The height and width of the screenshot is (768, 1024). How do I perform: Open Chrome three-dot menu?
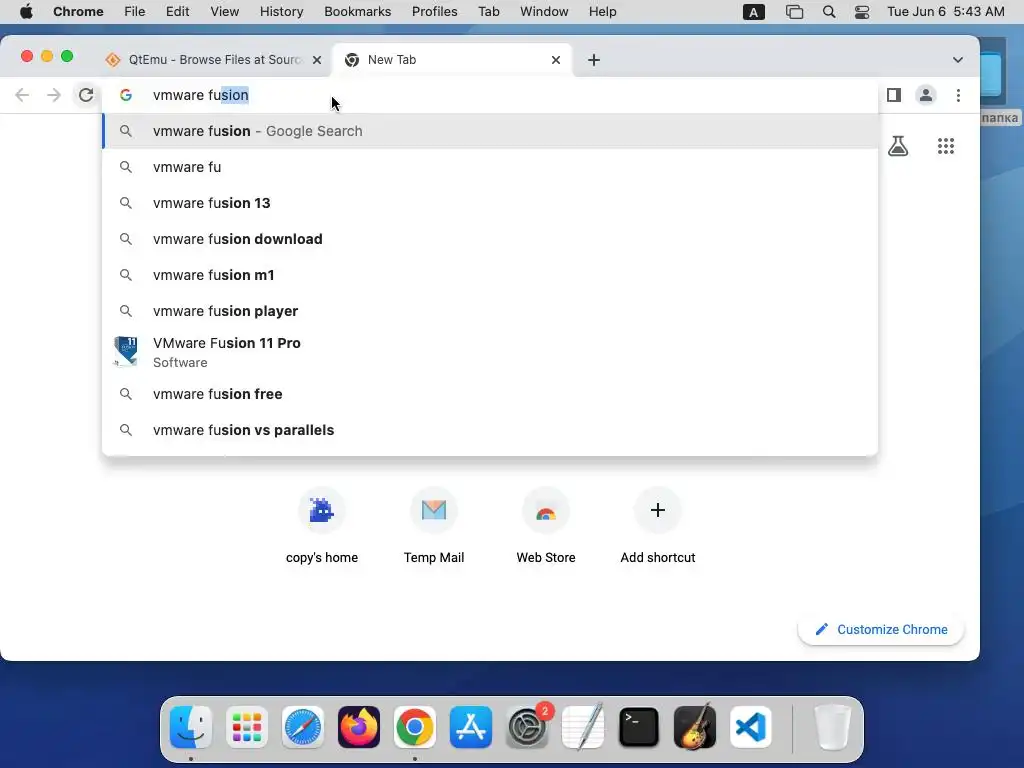point(958,95)
